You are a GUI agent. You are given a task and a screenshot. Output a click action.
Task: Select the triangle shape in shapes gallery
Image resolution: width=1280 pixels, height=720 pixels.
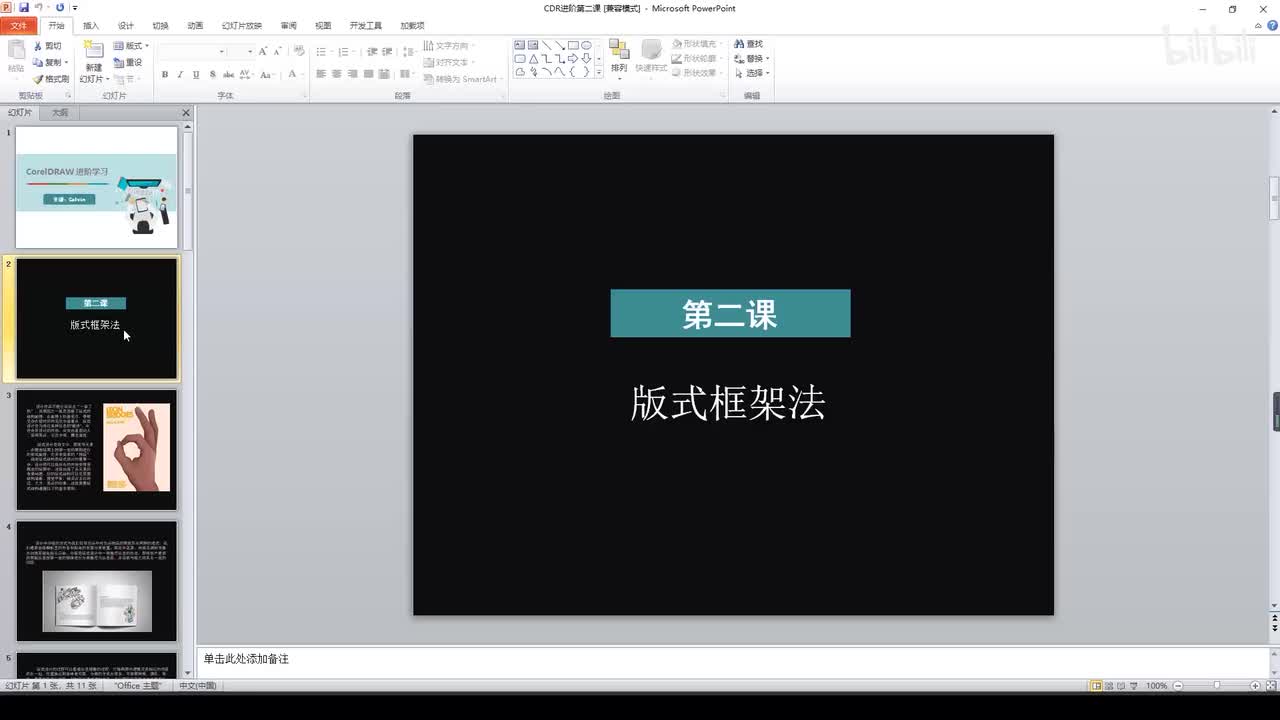coord(533,58)
